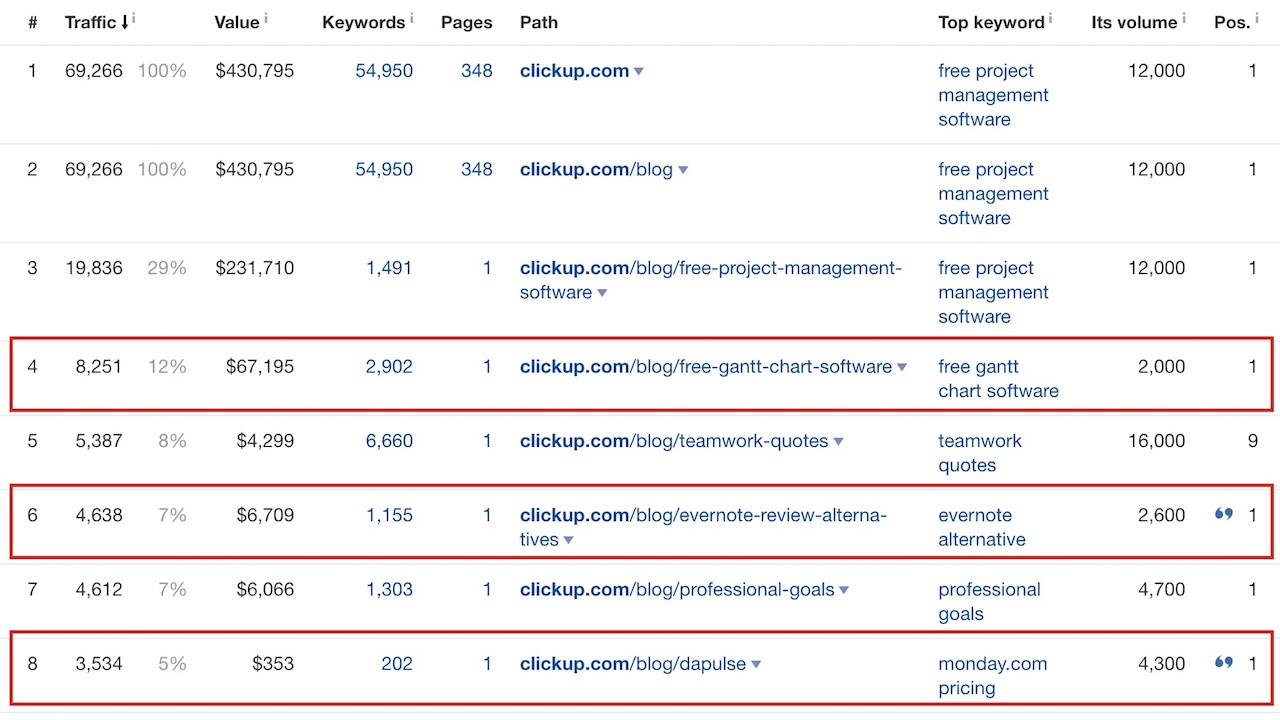Screen dimensions: 1280x720
Task: Open the free-gantt-chart-software blog link
Action: [706, 367]
